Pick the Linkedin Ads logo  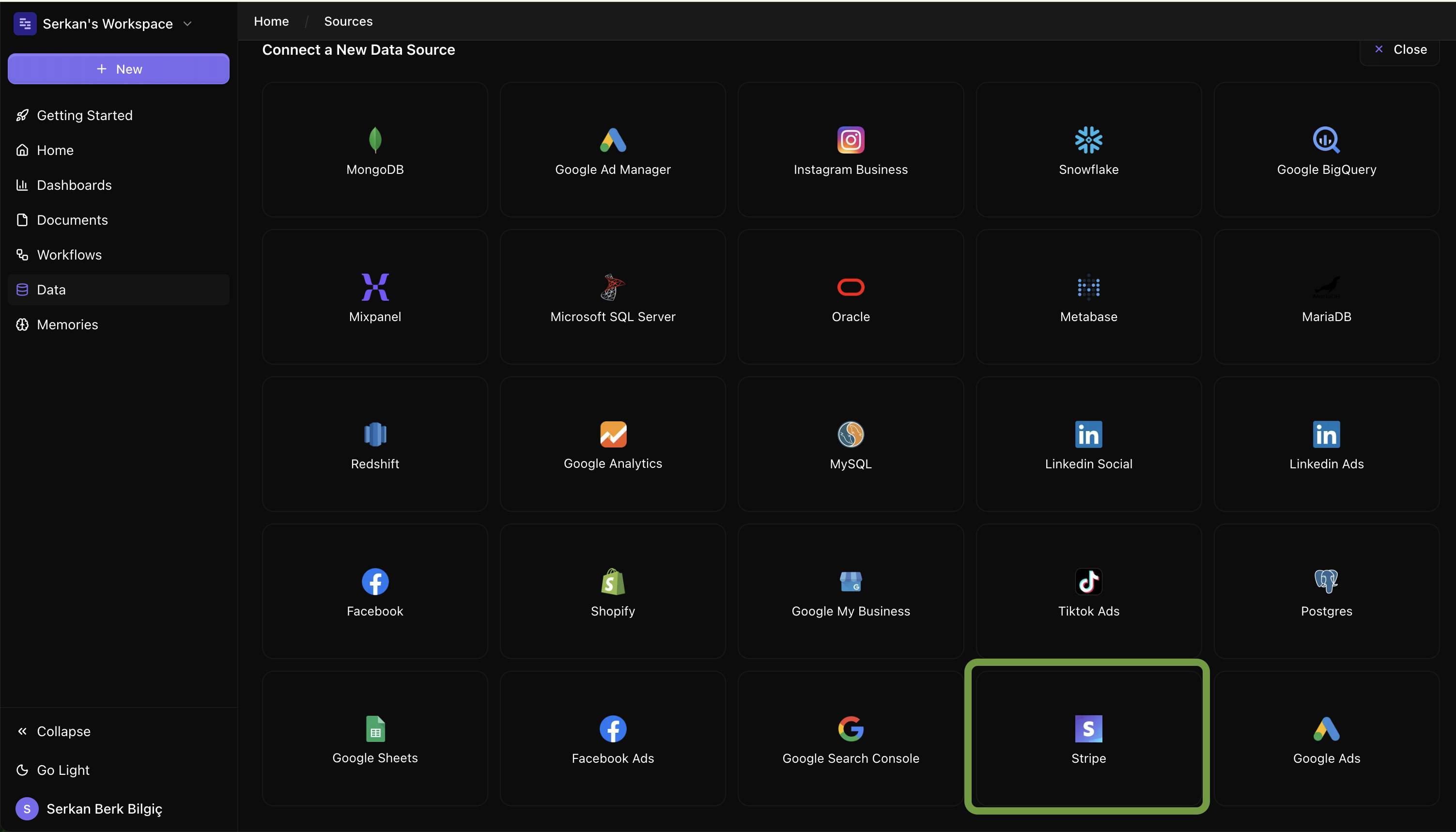pos(1326,434)
